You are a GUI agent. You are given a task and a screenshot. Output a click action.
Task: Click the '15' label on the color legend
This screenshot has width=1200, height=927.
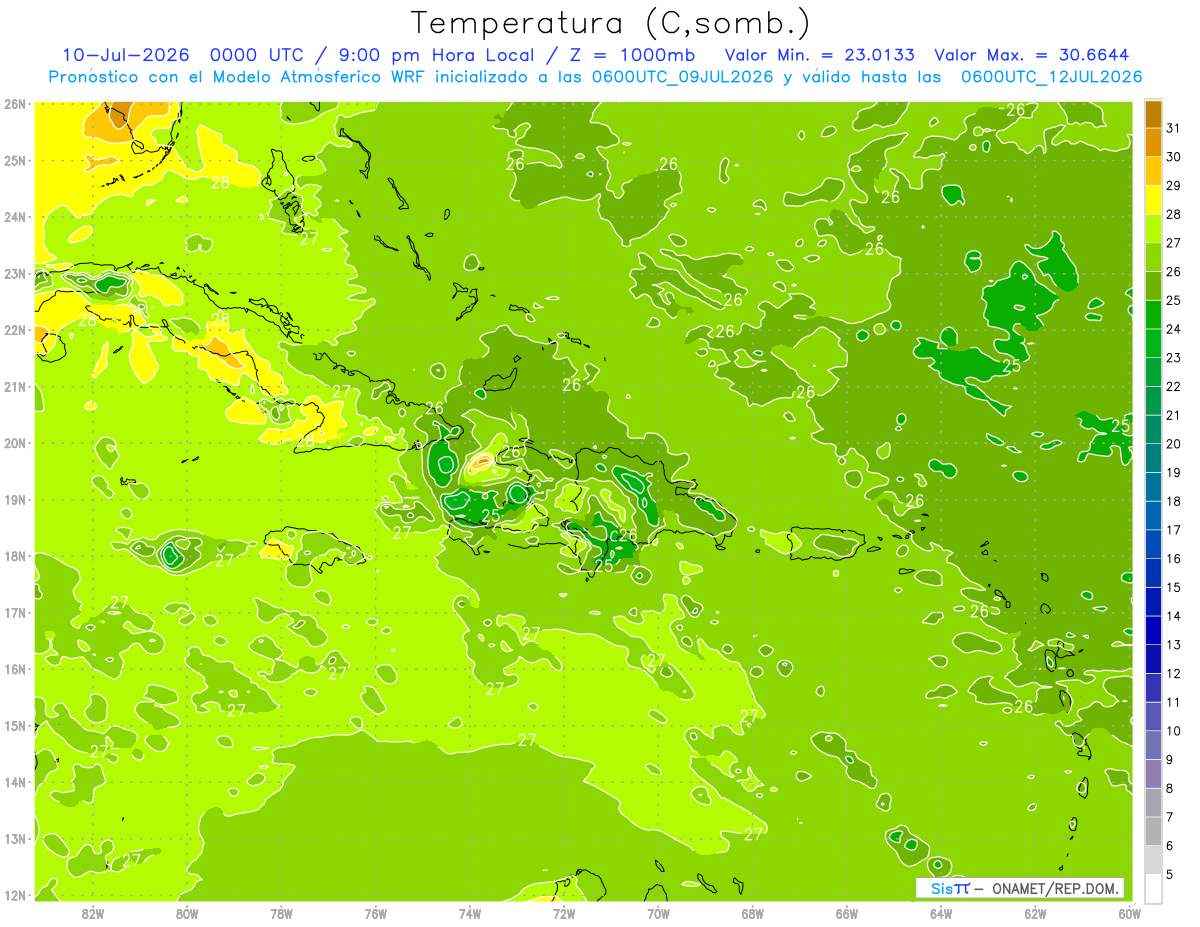[1173, 587]
